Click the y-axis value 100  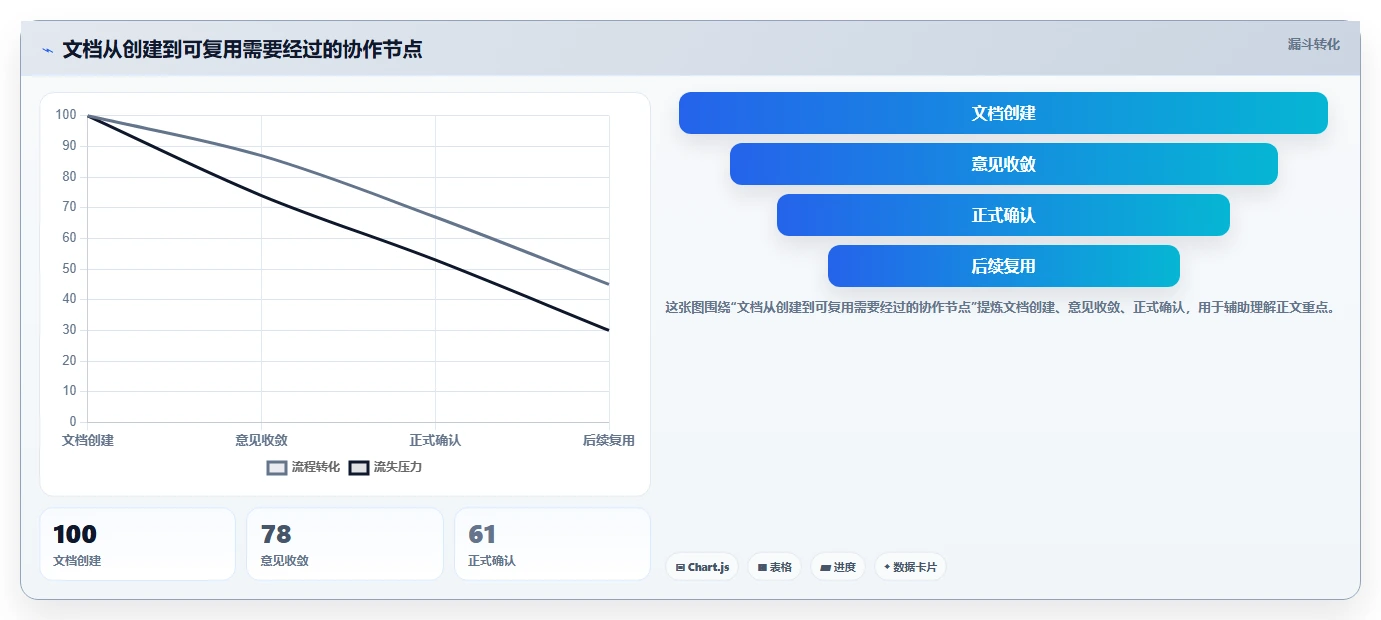pyautogui.click(x=66, y=115)
